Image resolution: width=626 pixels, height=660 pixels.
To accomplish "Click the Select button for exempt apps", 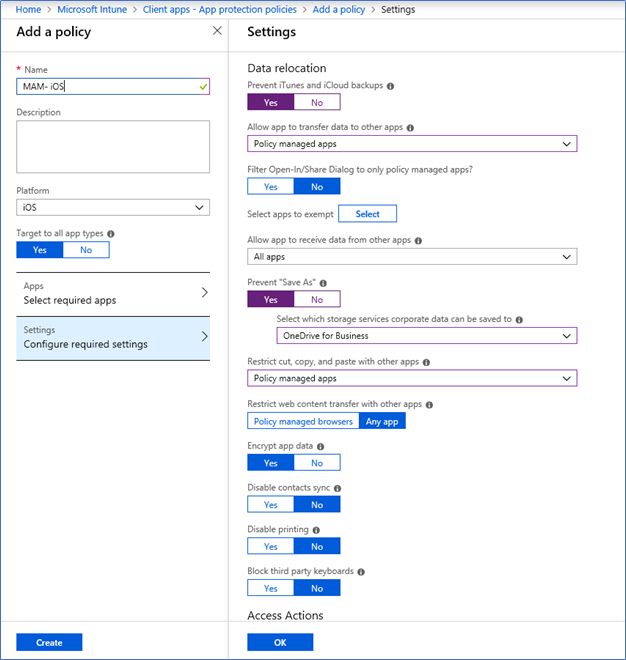I will point(368,214).
